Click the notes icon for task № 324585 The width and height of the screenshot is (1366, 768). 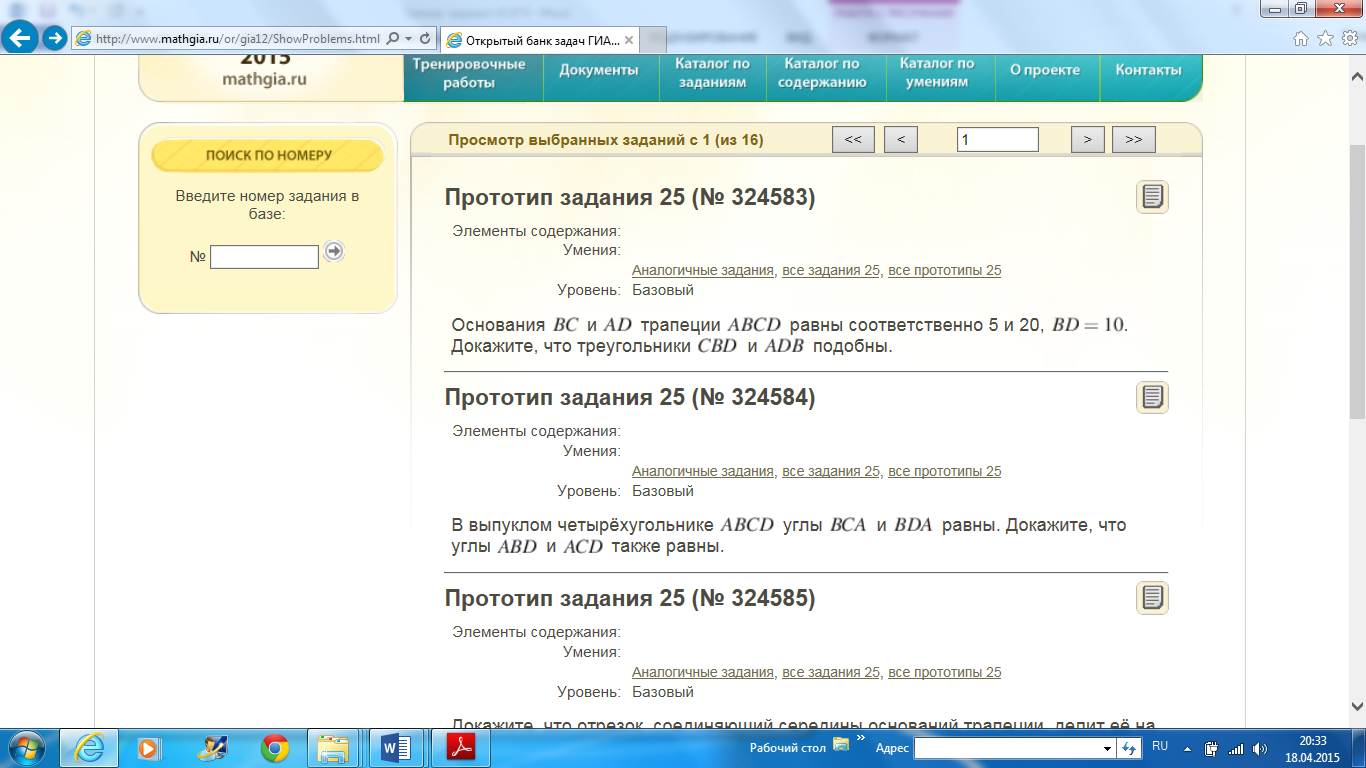pos(1152,598)
